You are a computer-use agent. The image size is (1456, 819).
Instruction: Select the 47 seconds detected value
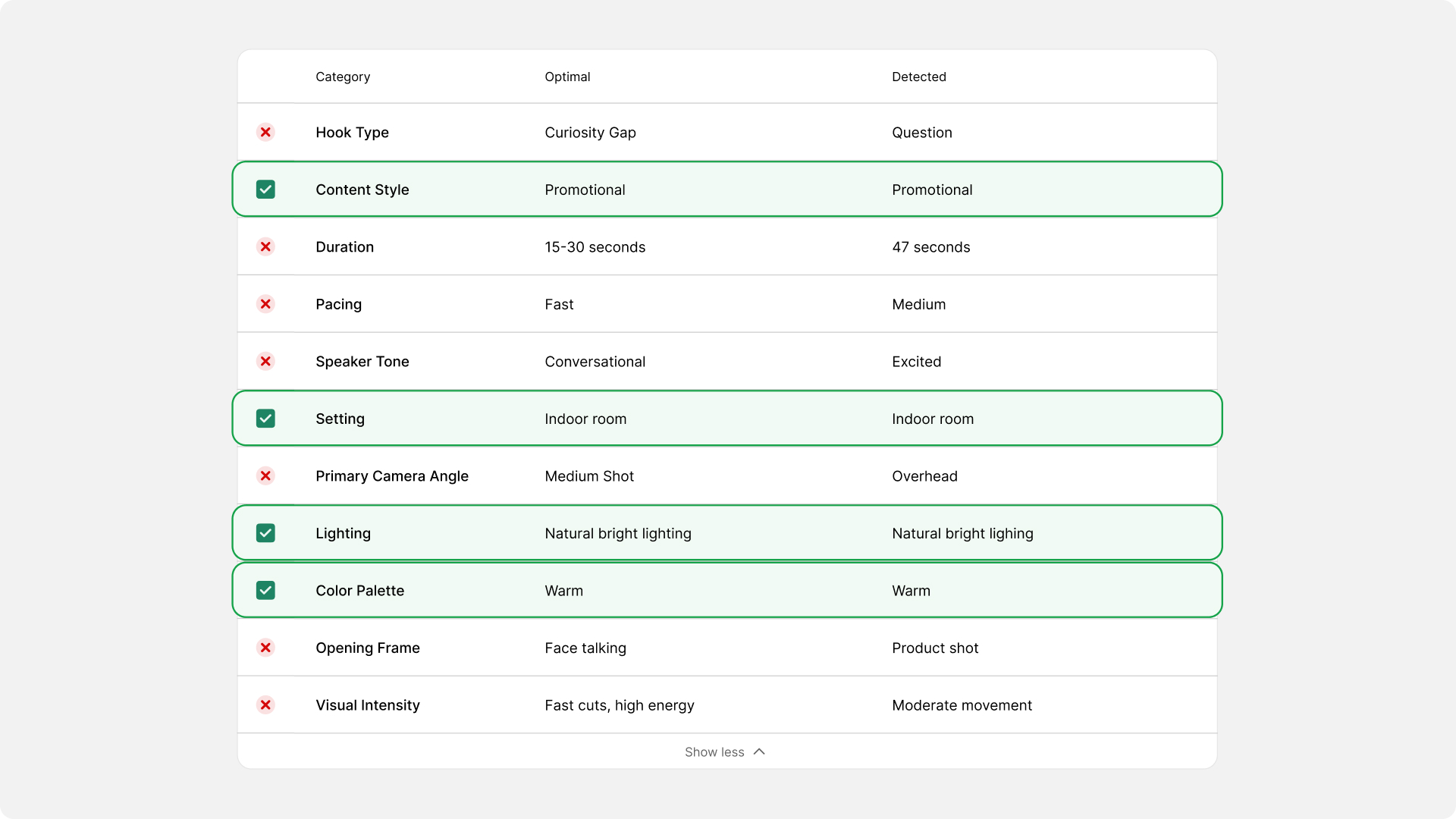[x=930, y=247]
